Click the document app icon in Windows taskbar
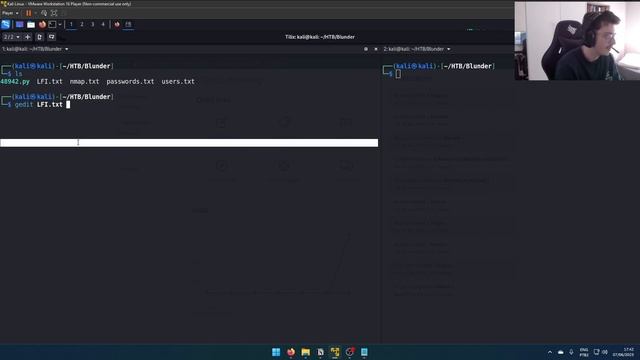 (x=320, y=352)
